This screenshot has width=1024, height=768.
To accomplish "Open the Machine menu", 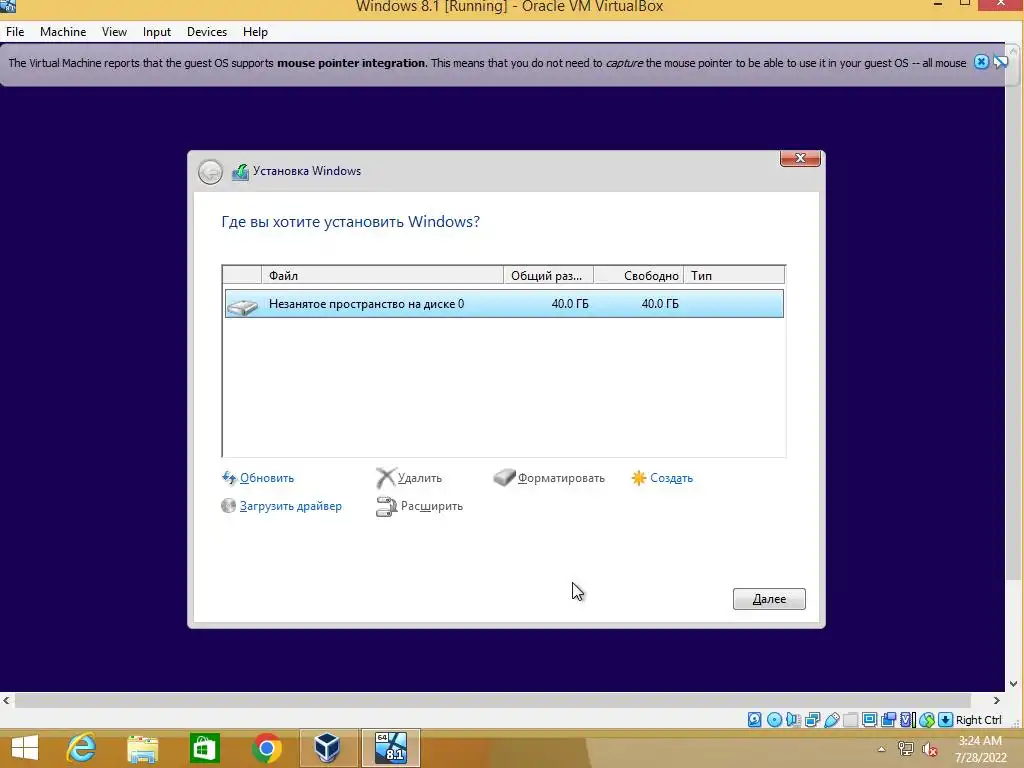I will [63, 31].
